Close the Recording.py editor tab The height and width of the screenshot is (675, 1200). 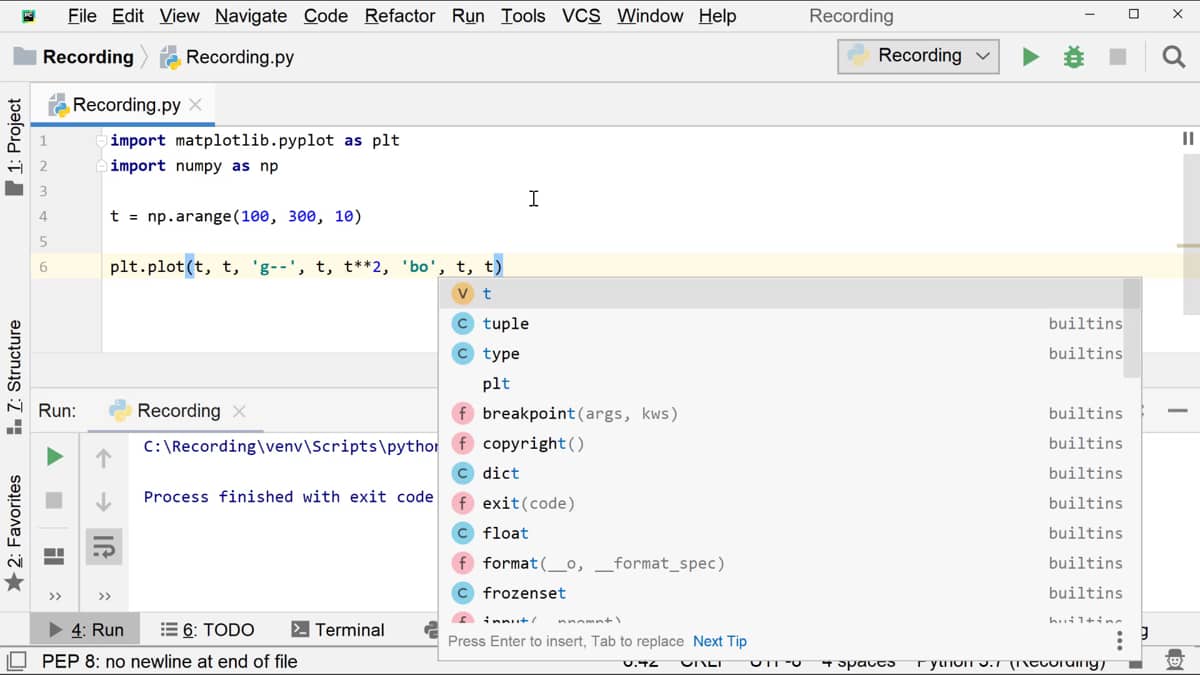pos(195,105)
